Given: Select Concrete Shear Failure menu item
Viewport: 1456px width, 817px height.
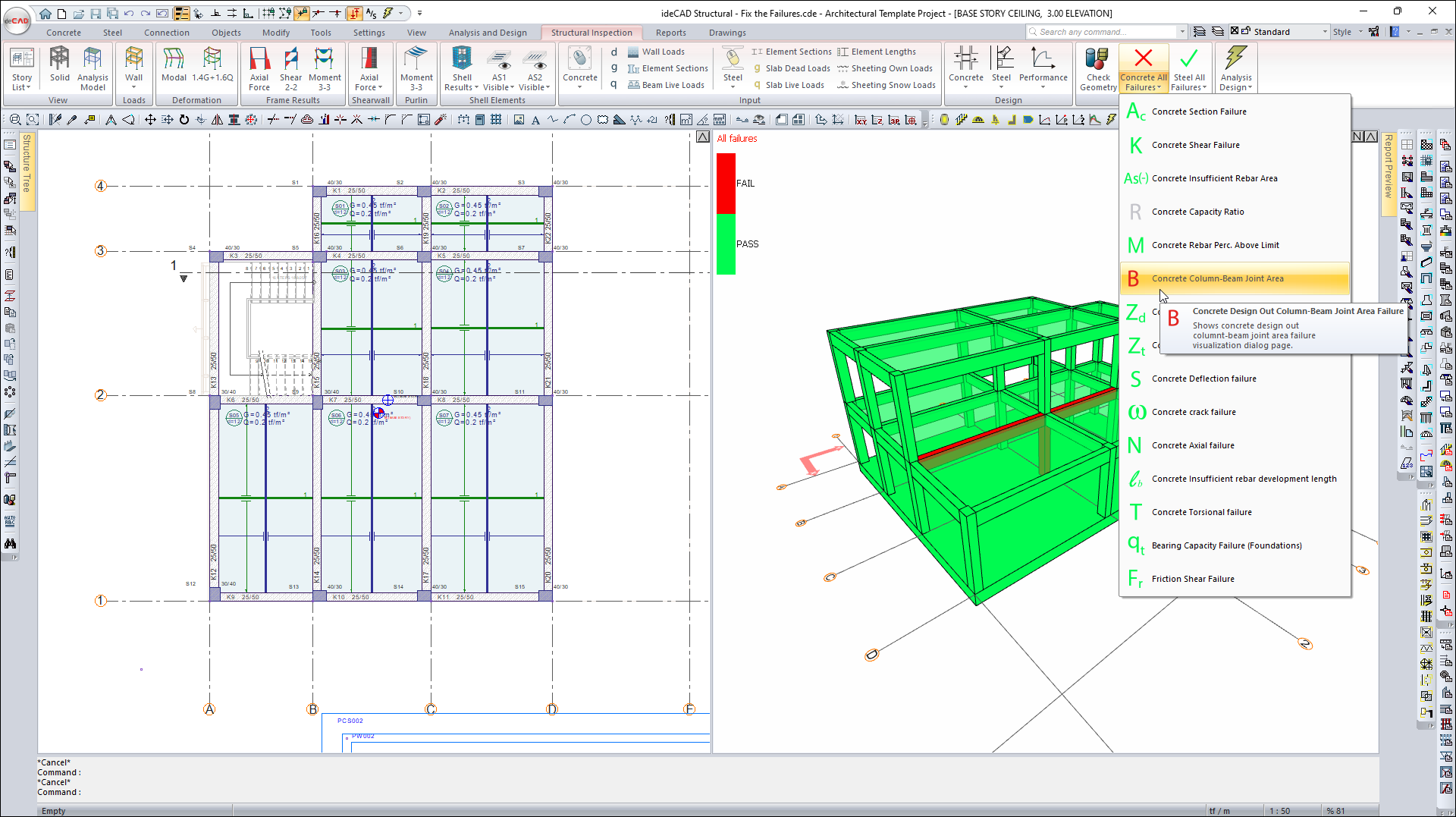Looking at the screenshot, I should pos(1195,145).
